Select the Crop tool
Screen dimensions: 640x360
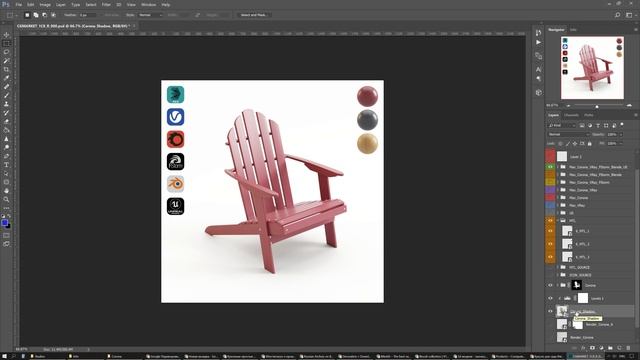(6, 69)
